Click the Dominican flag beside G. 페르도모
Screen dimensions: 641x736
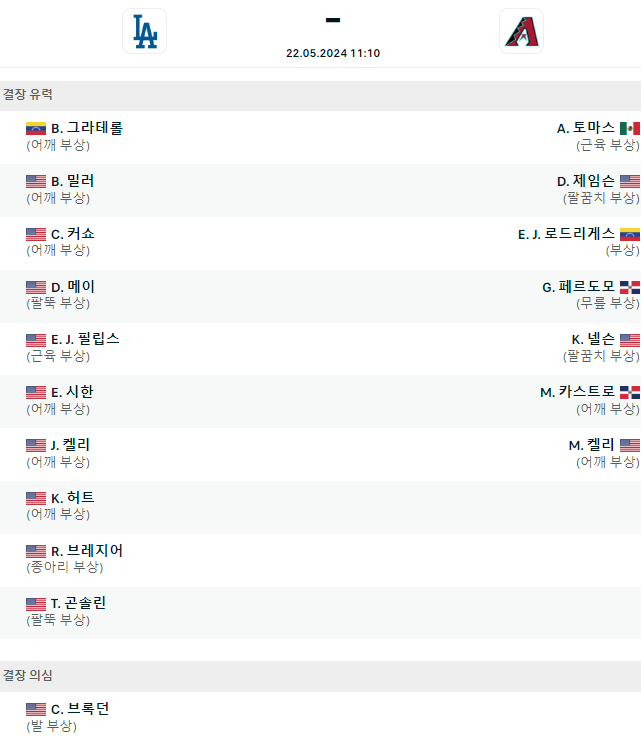click(629, 287)
